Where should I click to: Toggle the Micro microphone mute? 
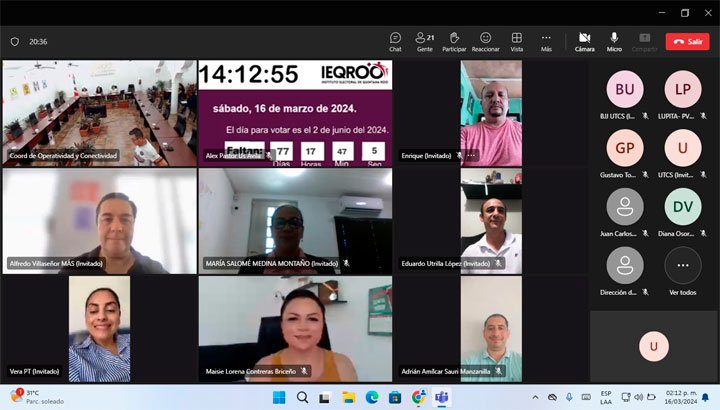614,42
